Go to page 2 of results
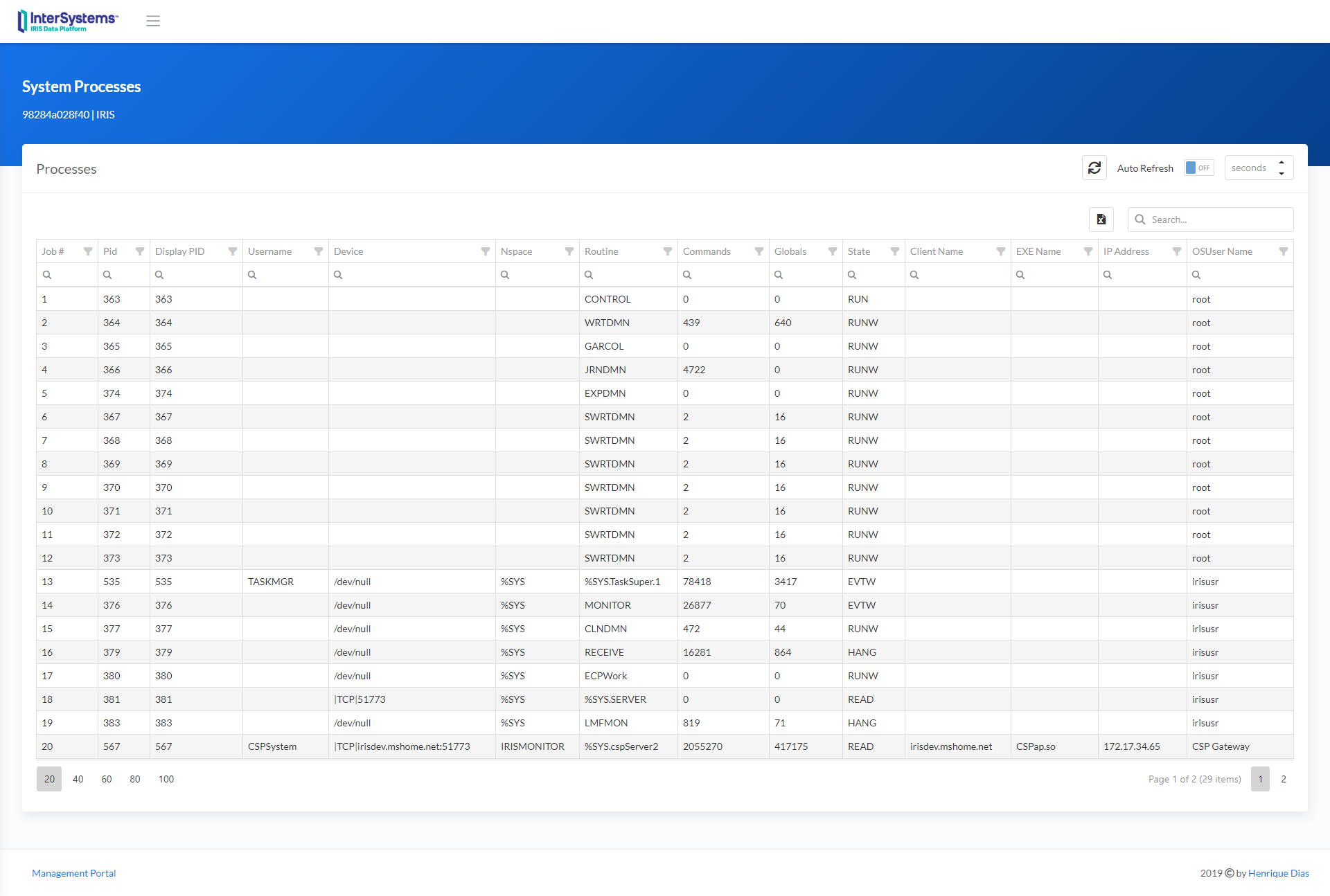This screenshot has width=1330, height=896. (1284, 779)
